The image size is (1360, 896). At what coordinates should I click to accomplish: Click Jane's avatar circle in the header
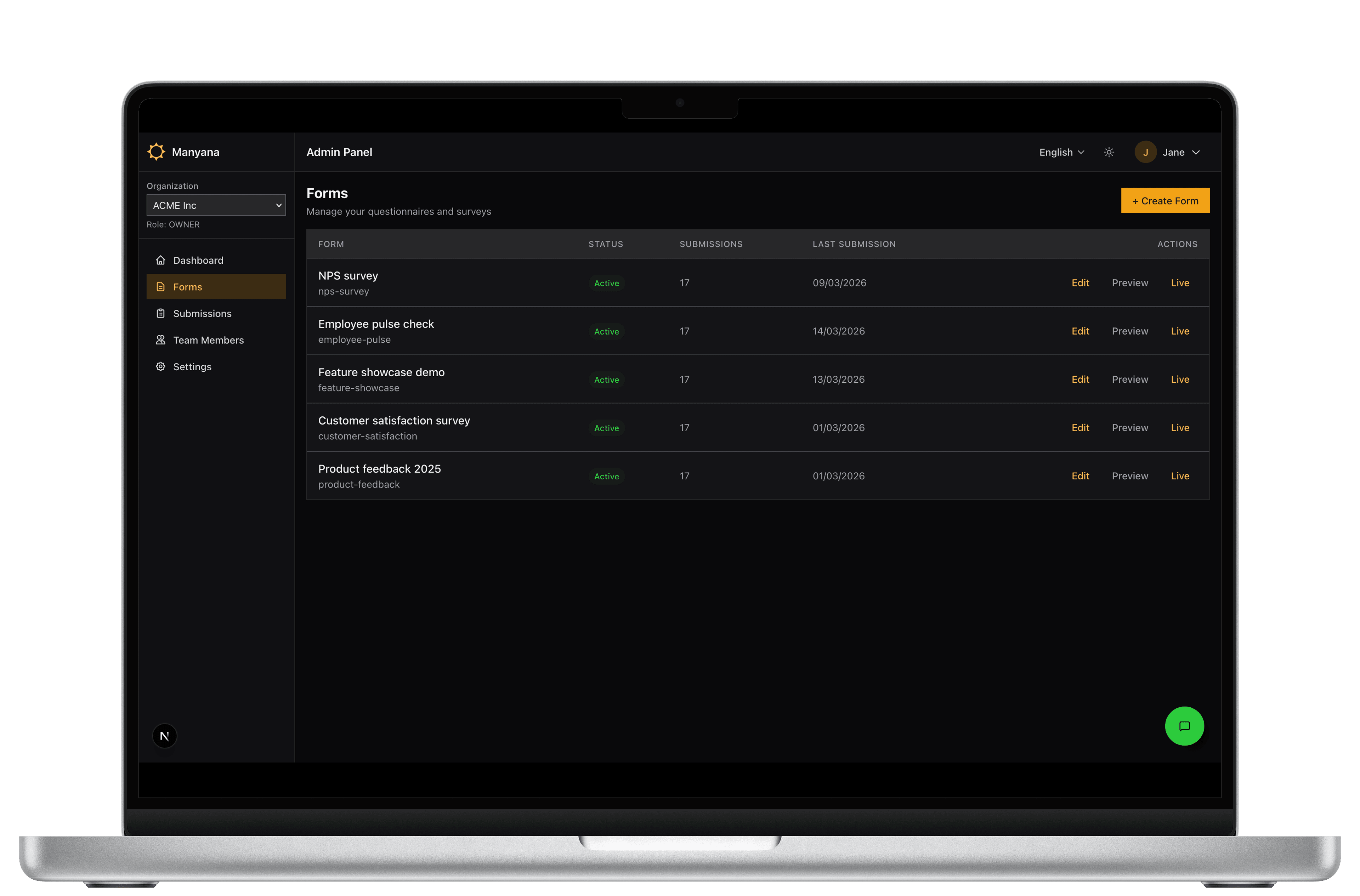click(x=1146, y=152)
